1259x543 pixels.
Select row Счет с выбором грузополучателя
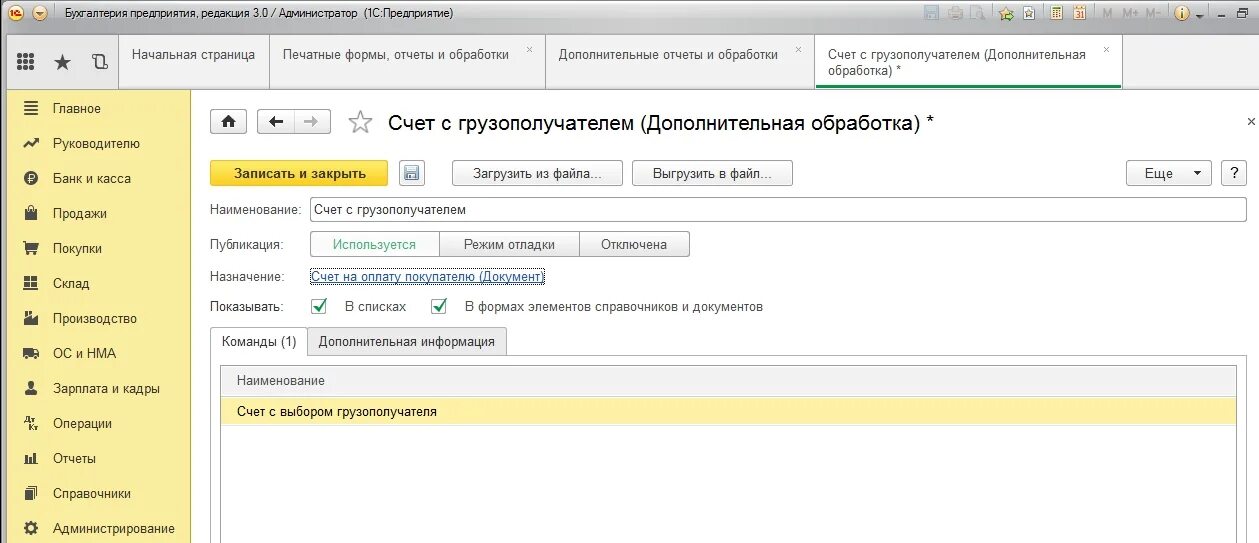(x=728, y=411)
